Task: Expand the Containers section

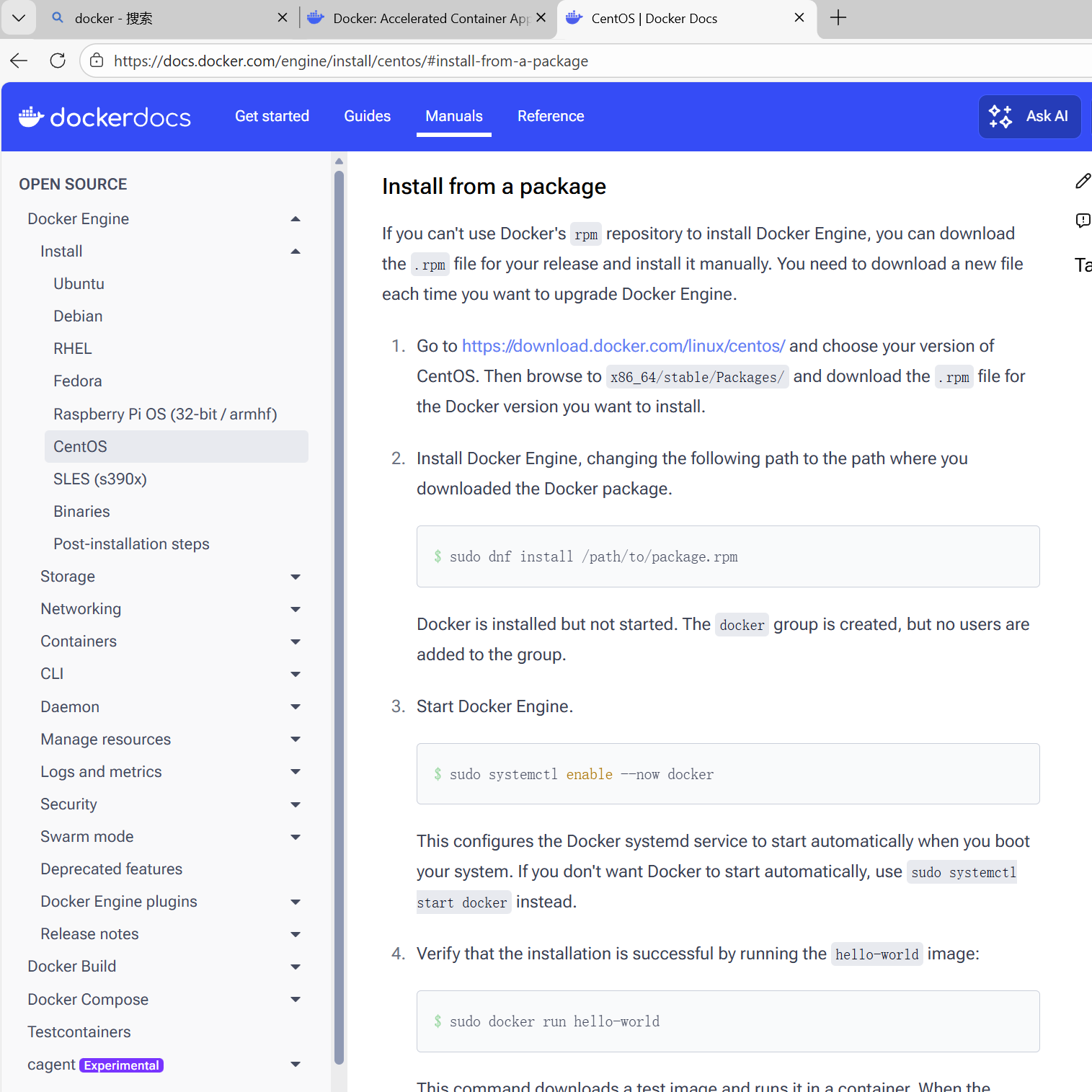Action: (x=296, y=642)
